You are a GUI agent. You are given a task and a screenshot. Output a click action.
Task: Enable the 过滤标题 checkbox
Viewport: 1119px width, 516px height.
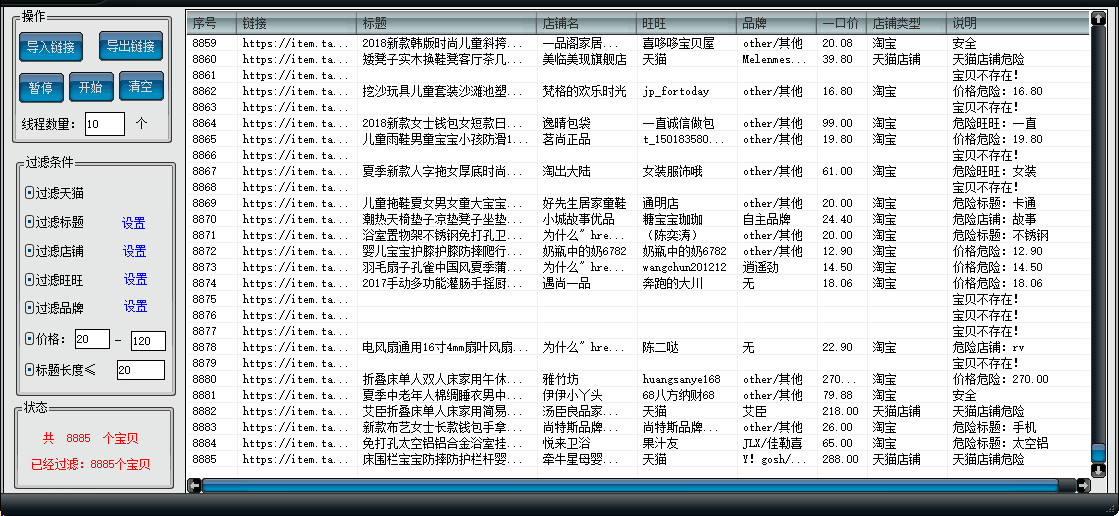(x=30, y=222)
